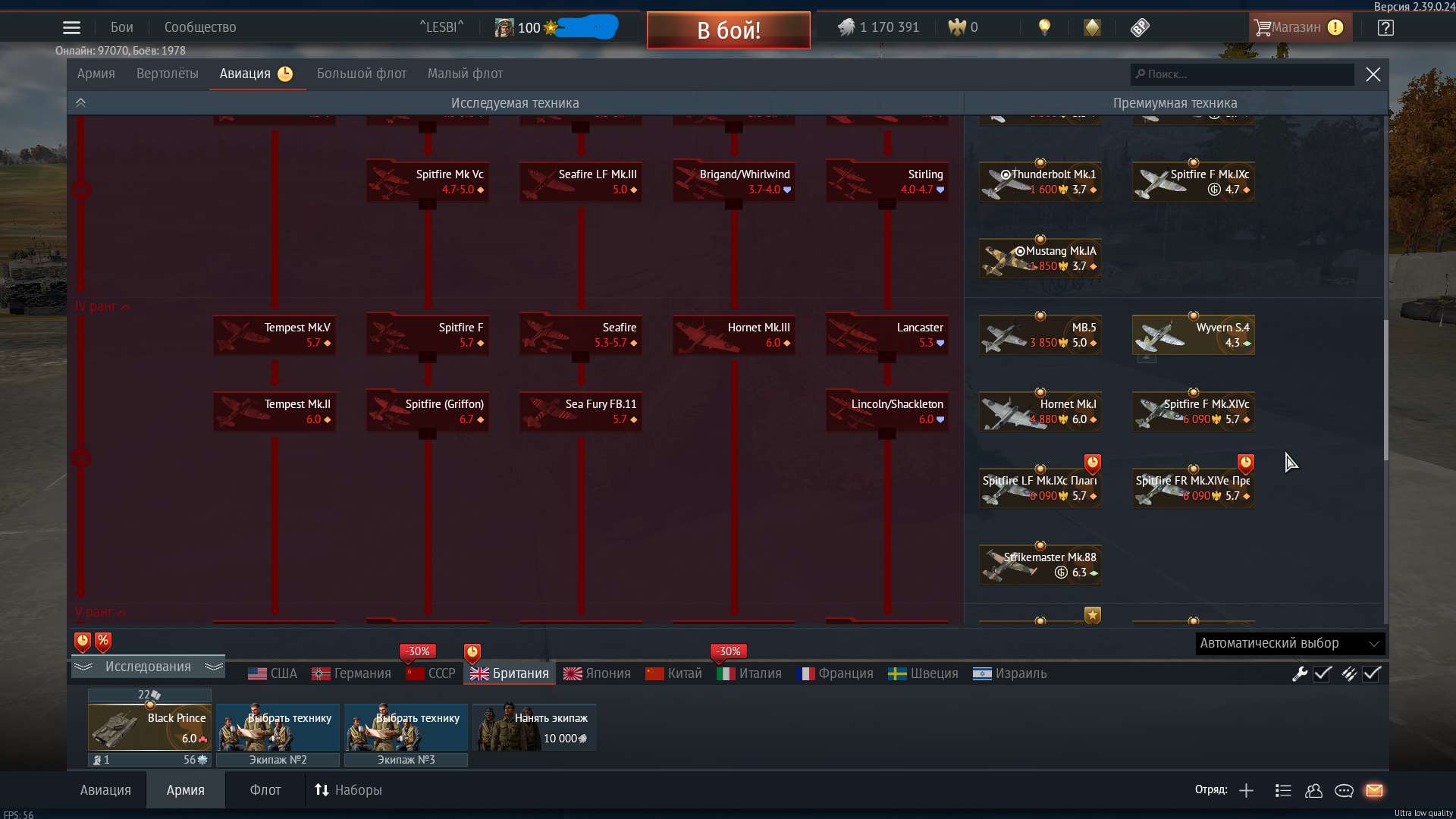1456x819 pixels.
Task: Click the multi-ammo refill icon
Action: [1349, 673]
